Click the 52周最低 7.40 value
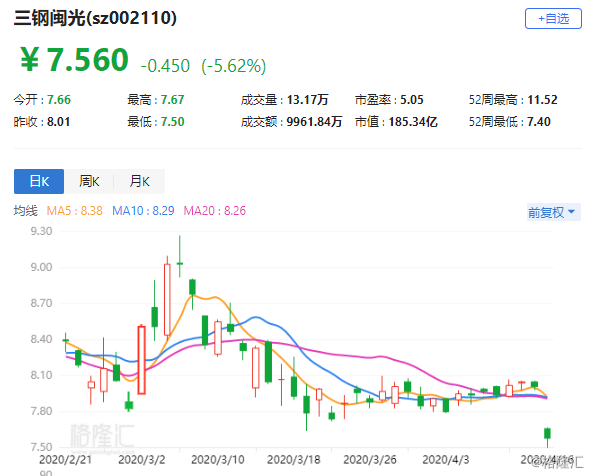 point(510,122)
